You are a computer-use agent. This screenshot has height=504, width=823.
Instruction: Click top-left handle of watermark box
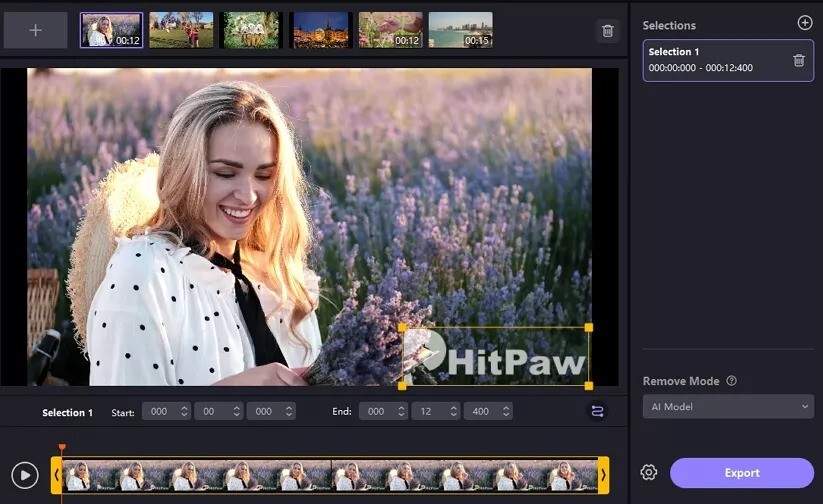click(402, 328)
